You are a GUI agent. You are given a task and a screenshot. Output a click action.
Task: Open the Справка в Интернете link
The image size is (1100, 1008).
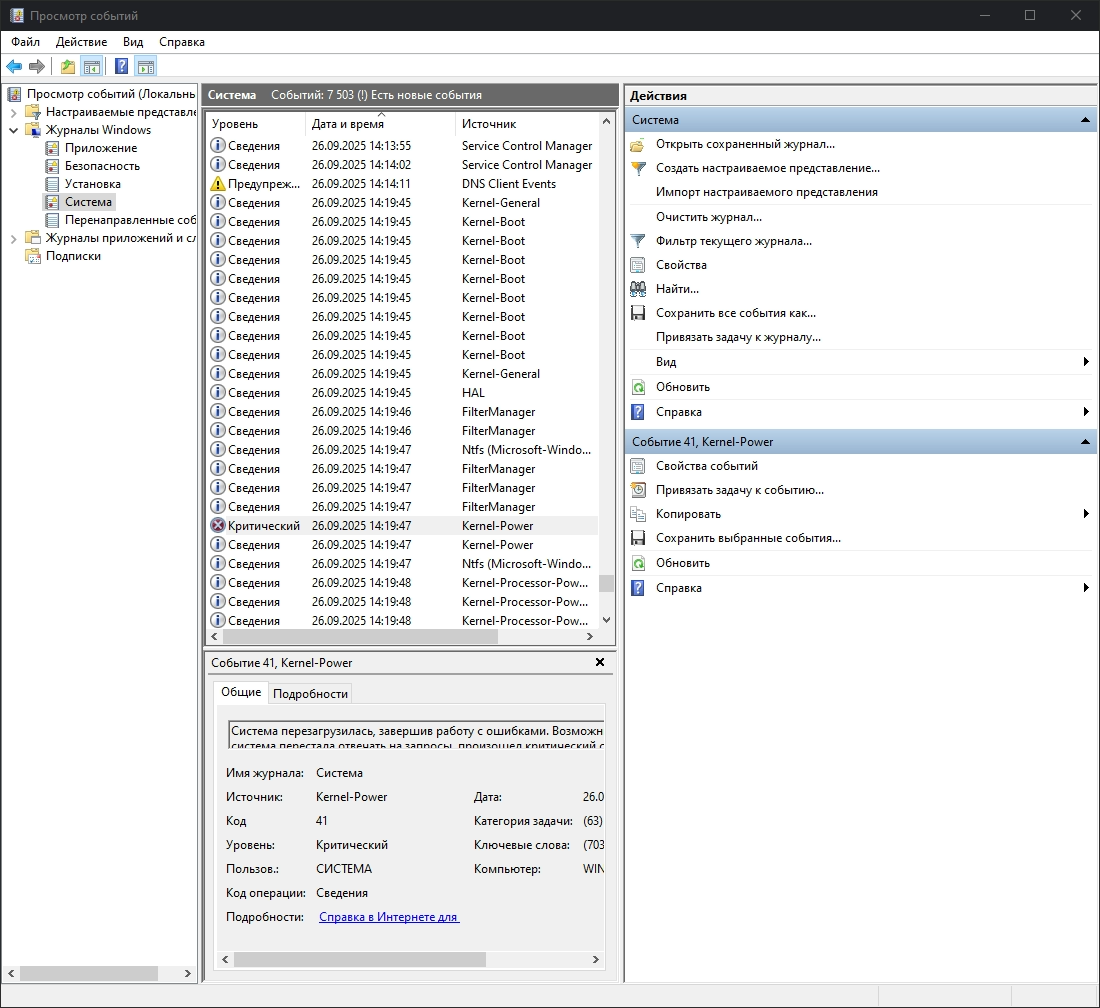[x=388, y=917]
